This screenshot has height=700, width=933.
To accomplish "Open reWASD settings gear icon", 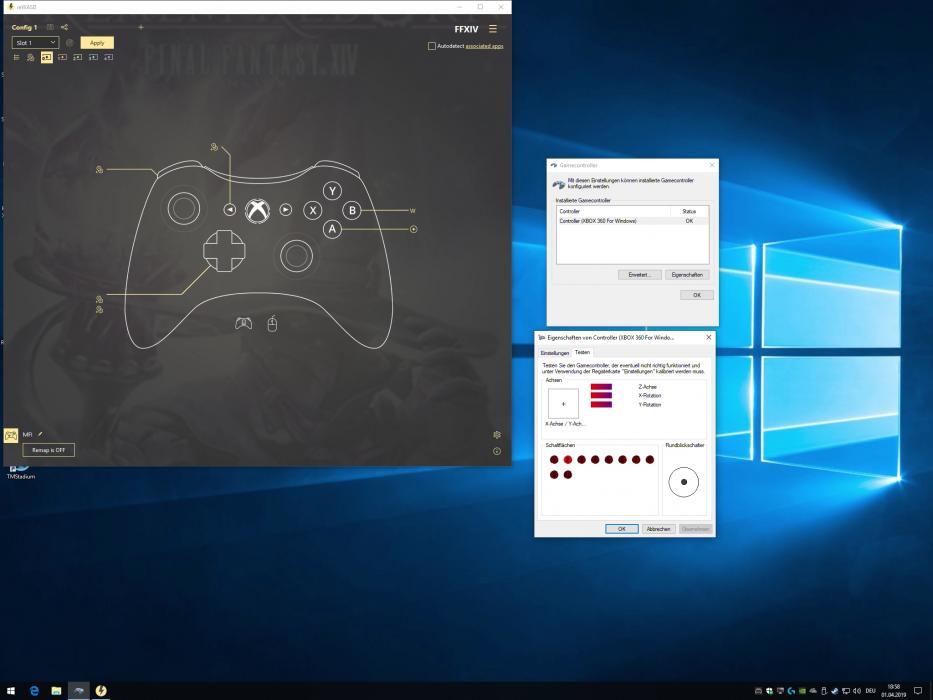I will pos(497,435).
